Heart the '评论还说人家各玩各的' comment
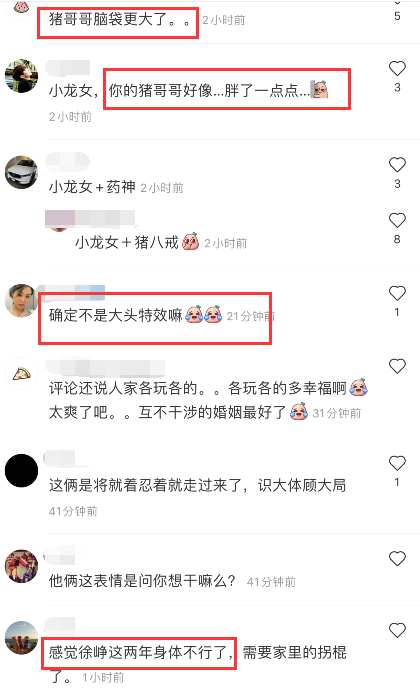Image resolution: width=420 pixels, height=700 pixels. pos(397,366)
